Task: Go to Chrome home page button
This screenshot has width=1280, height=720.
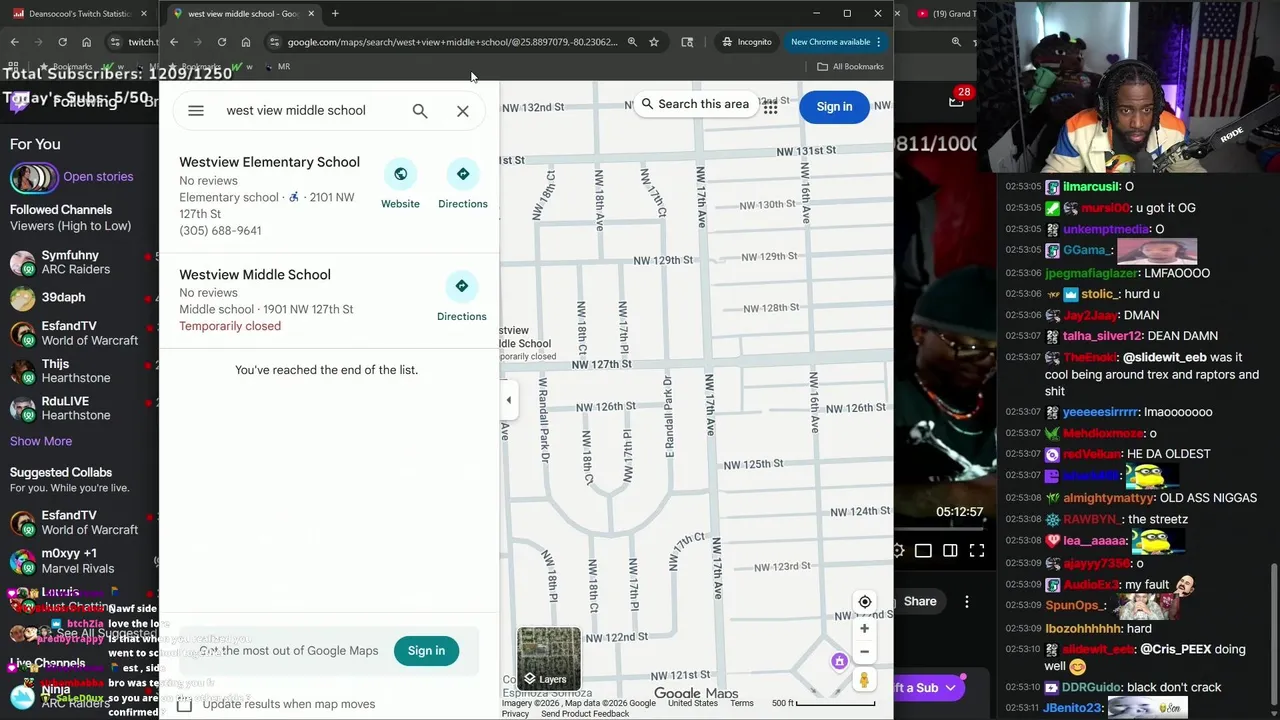Action: (x=246, y=42)
